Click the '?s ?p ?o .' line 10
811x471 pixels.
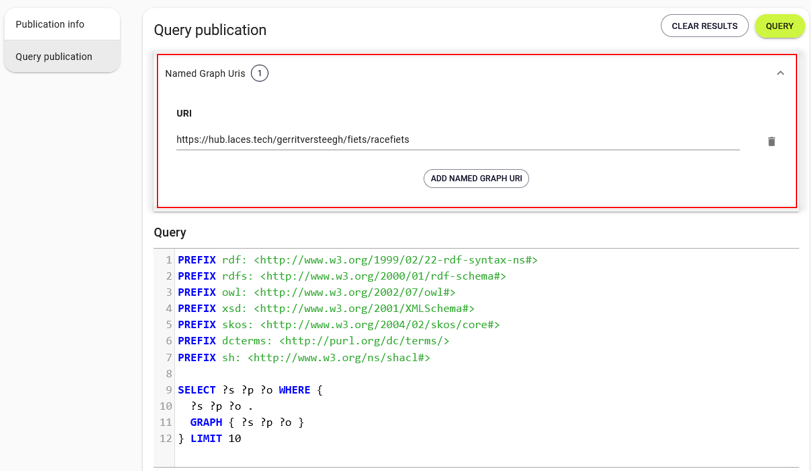(x=222, y=406)
